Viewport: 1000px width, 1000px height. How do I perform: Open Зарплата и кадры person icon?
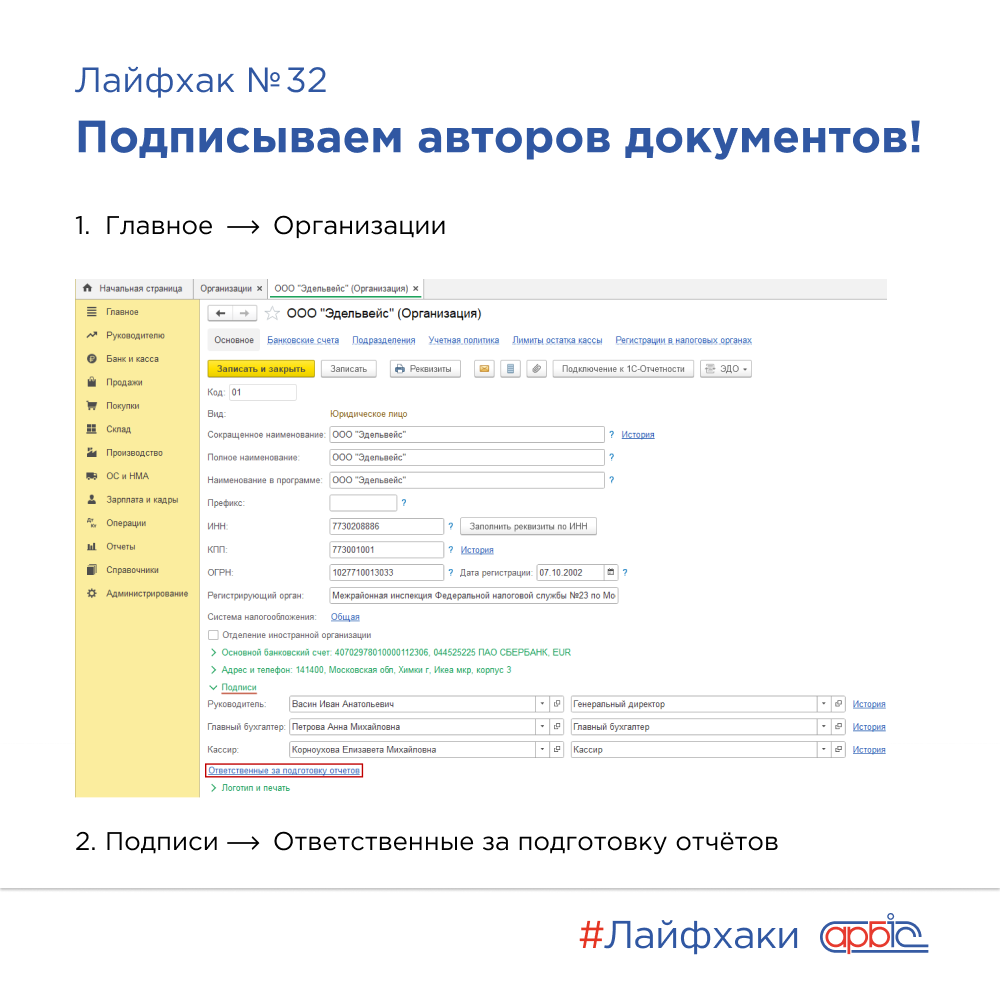point(92,499)
